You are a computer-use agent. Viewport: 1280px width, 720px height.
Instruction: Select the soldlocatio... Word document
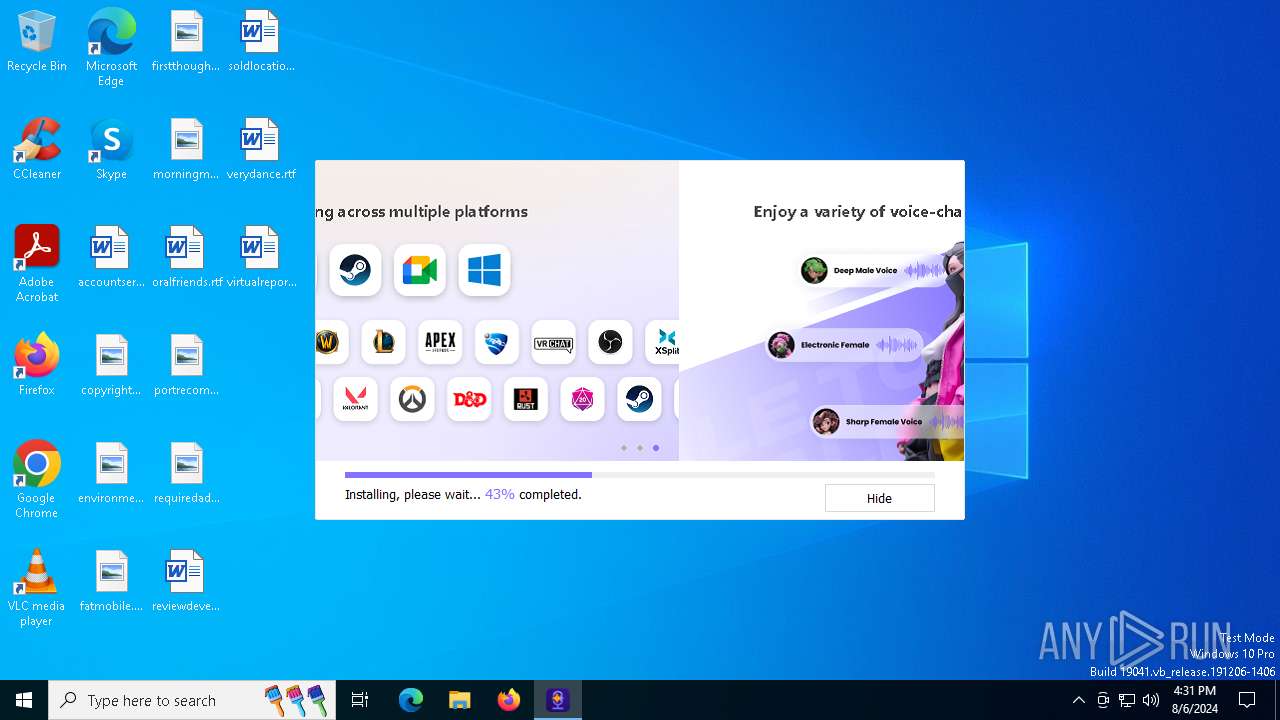pyautogui.click(x=261, y=42)
